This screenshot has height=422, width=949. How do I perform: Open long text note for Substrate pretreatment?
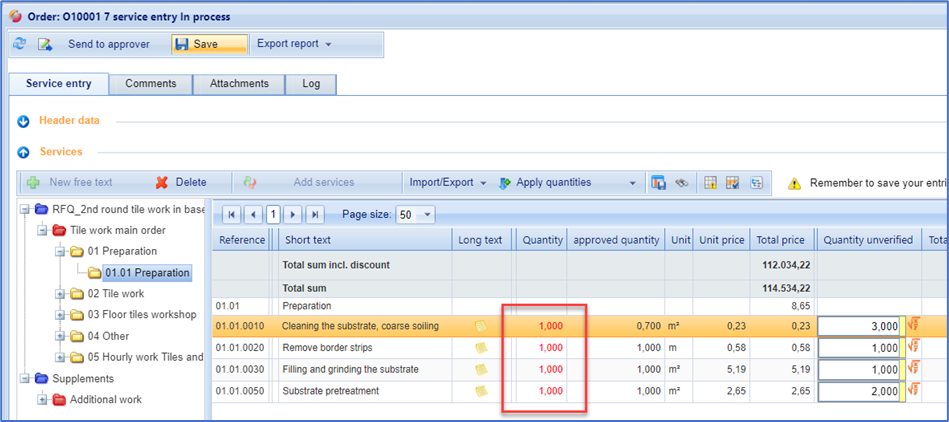(481, 391)
